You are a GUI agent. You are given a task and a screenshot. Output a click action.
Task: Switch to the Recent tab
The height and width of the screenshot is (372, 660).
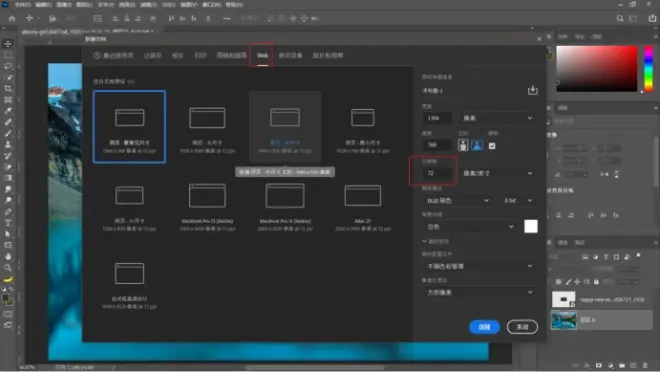(114, 56)
